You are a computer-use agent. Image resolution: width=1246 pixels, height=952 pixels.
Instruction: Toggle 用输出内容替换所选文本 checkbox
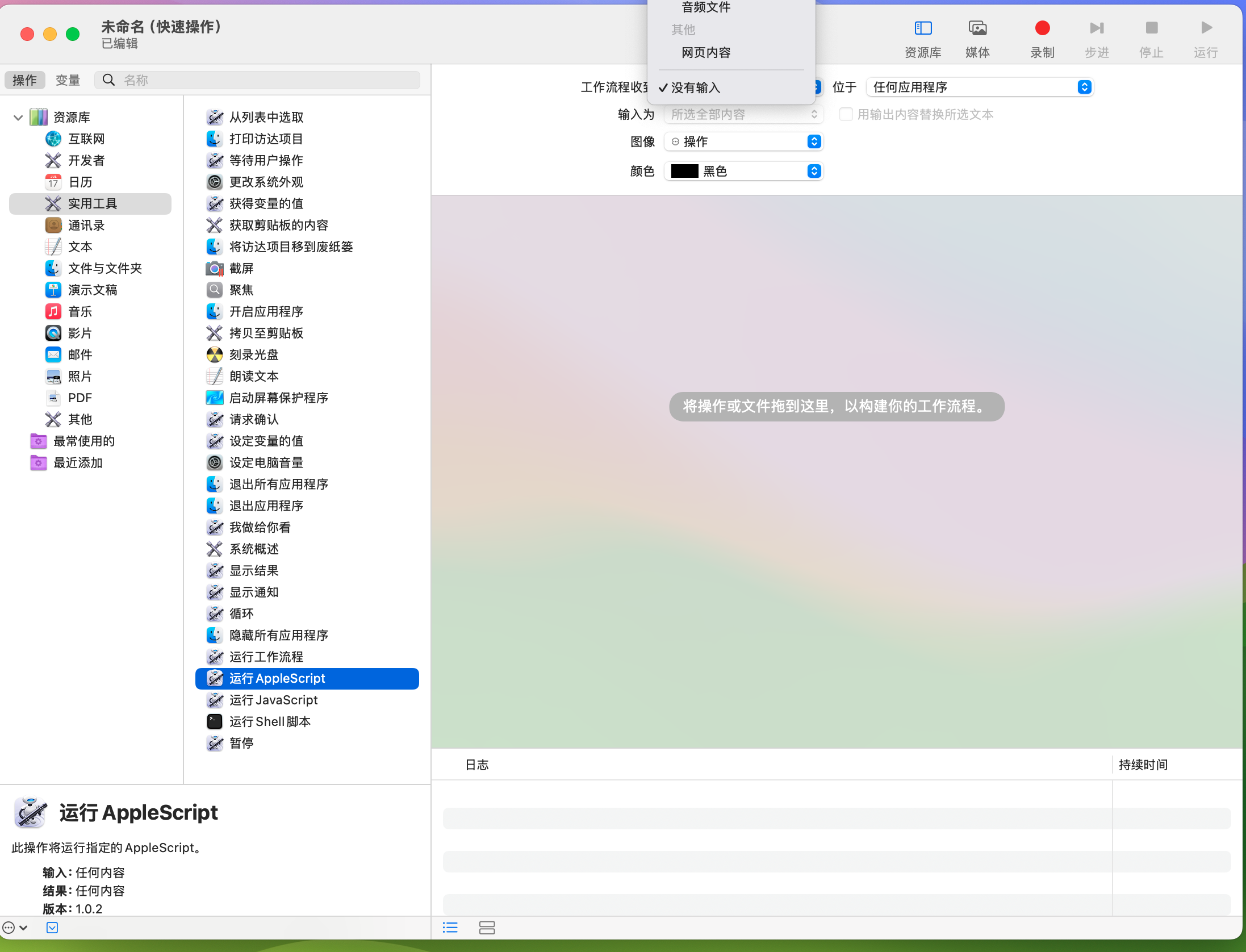[x=846, y=115]
